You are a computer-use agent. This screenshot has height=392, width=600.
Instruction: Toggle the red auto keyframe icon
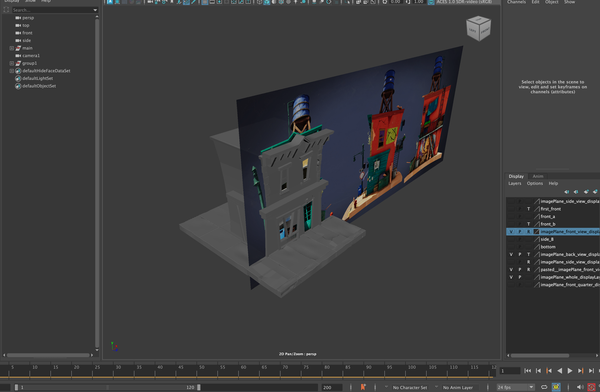(x=592, y=387)
